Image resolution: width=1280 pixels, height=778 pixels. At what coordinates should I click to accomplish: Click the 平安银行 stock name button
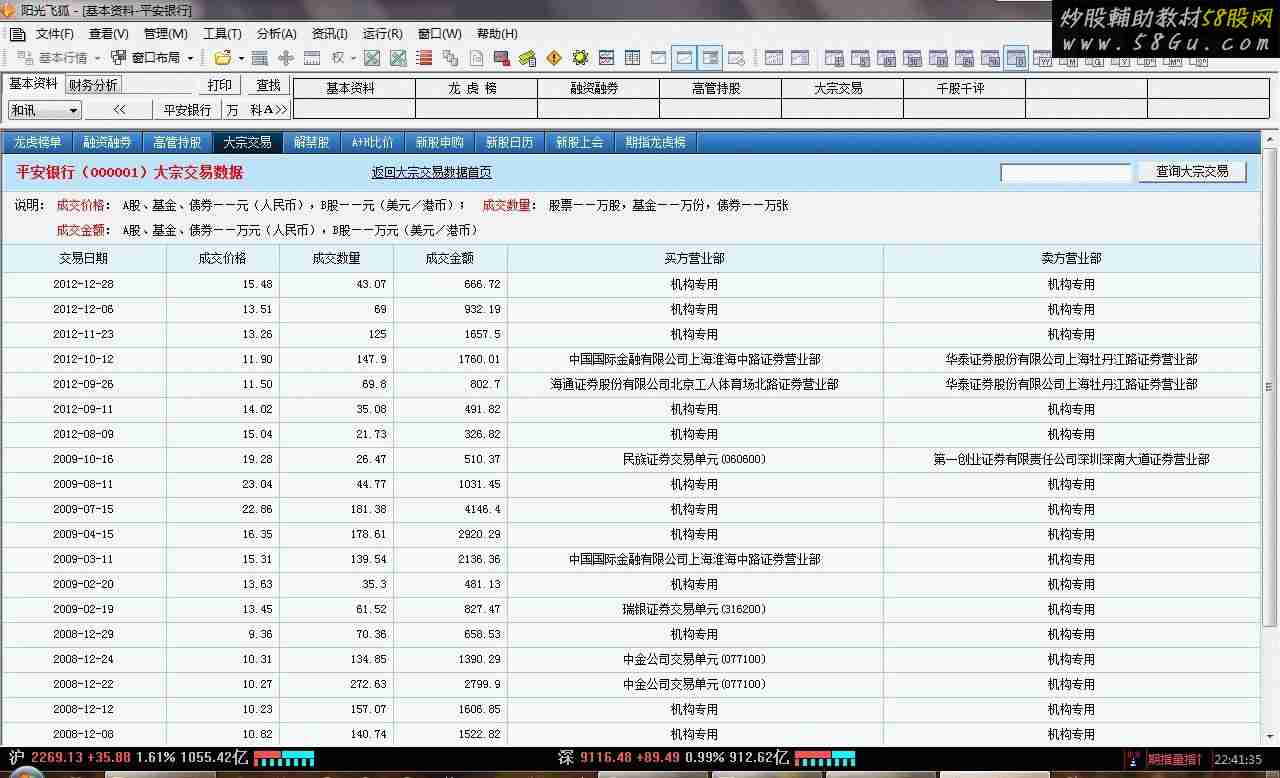[x=188, y=110]
